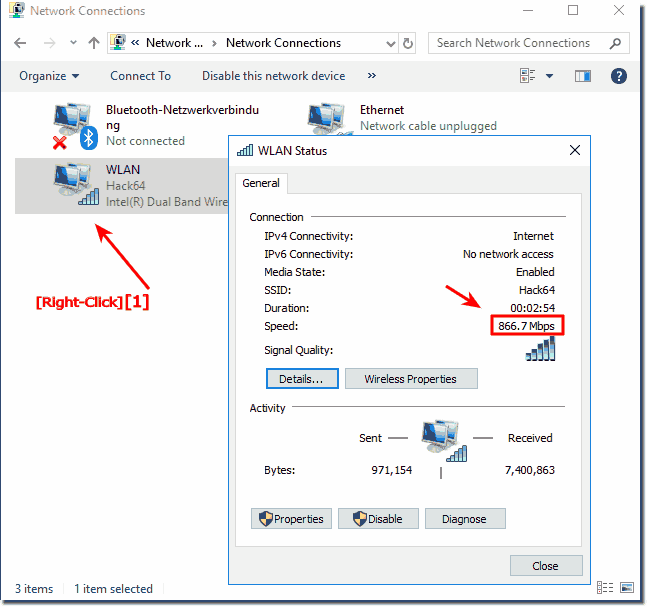Click the received bytes 7,400,863 value
The width and height of the screenshot is (647, 607).
point(530,470)
